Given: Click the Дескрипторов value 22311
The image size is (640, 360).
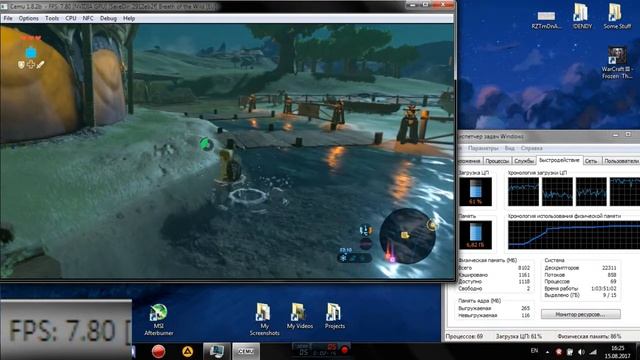Looking at the screenshot, I should tap(609, 268).
